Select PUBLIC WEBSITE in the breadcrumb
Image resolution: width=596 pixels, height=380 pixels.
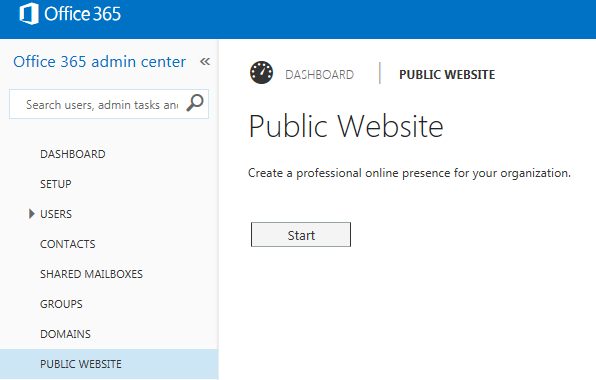tap(447, 74)
